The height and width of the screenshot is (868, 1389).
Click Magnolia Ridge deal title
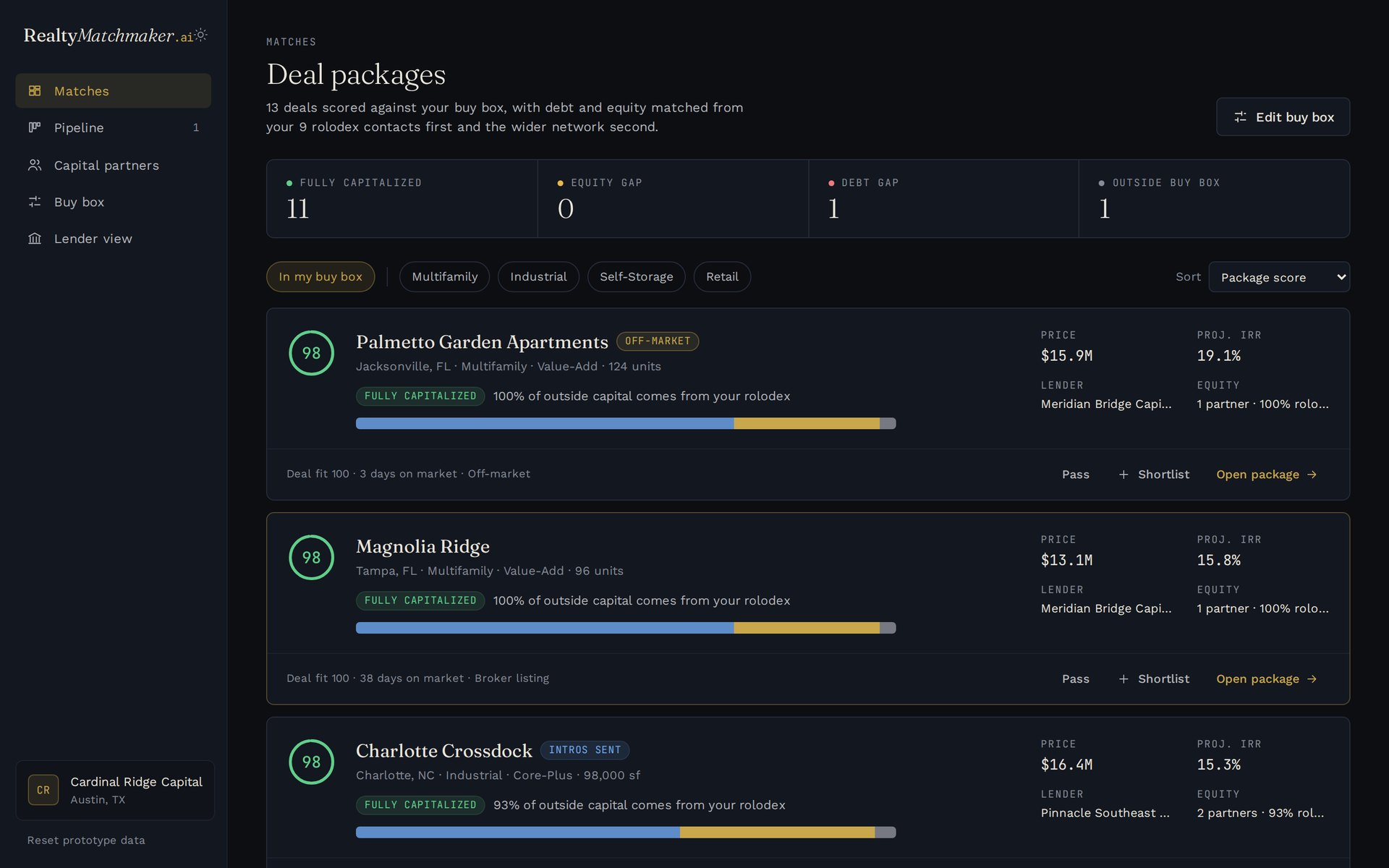(x=422, y=546)
